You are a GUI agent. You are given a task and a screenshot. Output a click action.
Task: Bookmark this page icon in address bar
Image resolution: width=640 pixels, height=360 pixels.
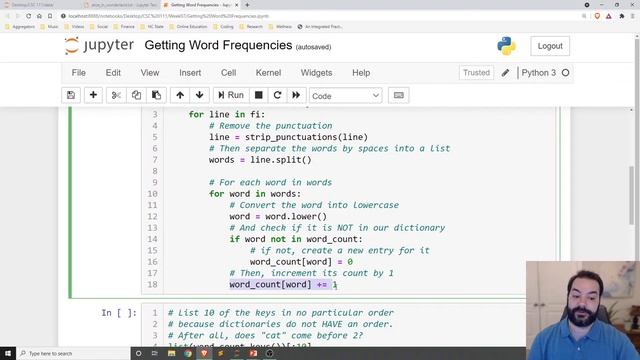50,16
